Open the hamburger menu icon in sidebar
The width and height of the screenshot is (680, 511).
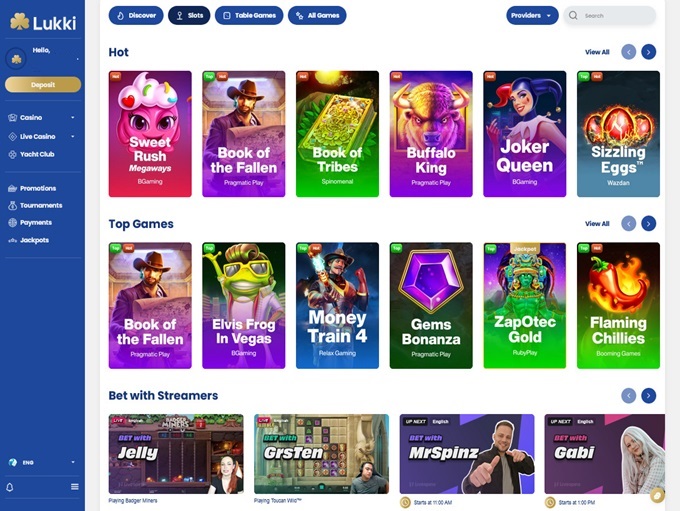(x=75, y=487)
